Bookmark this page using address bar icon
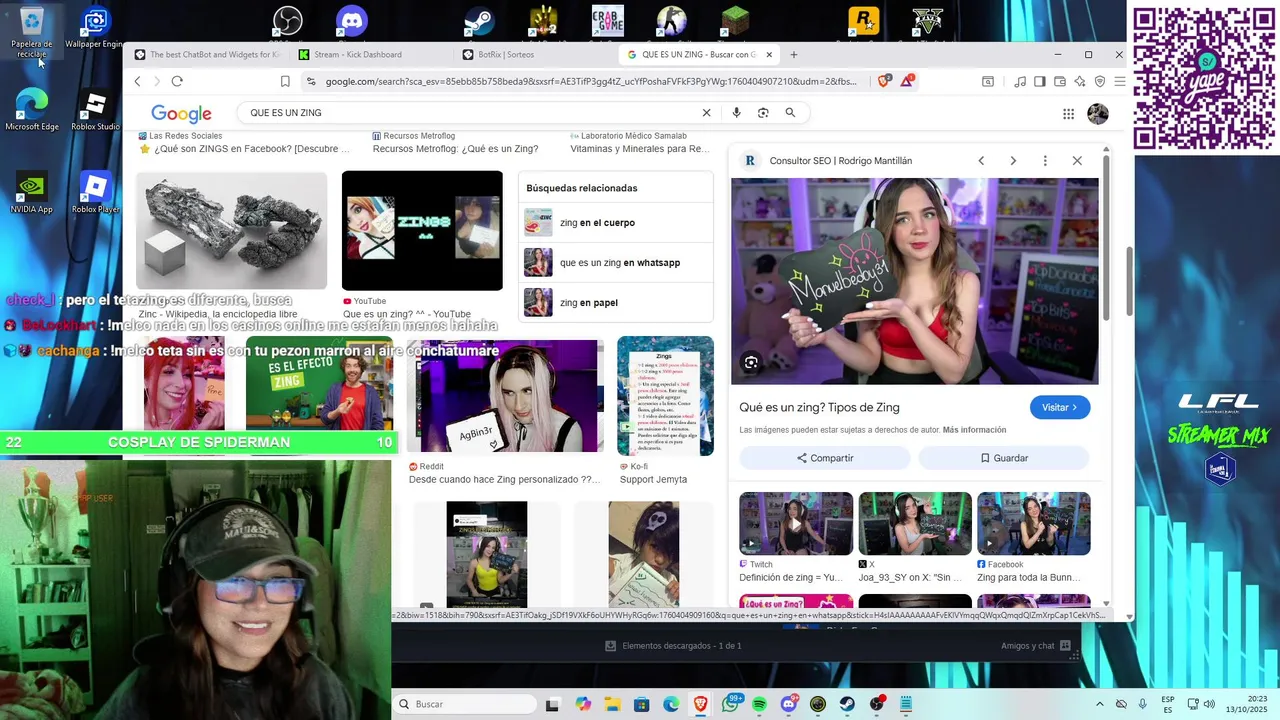Screen dimensions: 1280x720 tap(285, 81)
